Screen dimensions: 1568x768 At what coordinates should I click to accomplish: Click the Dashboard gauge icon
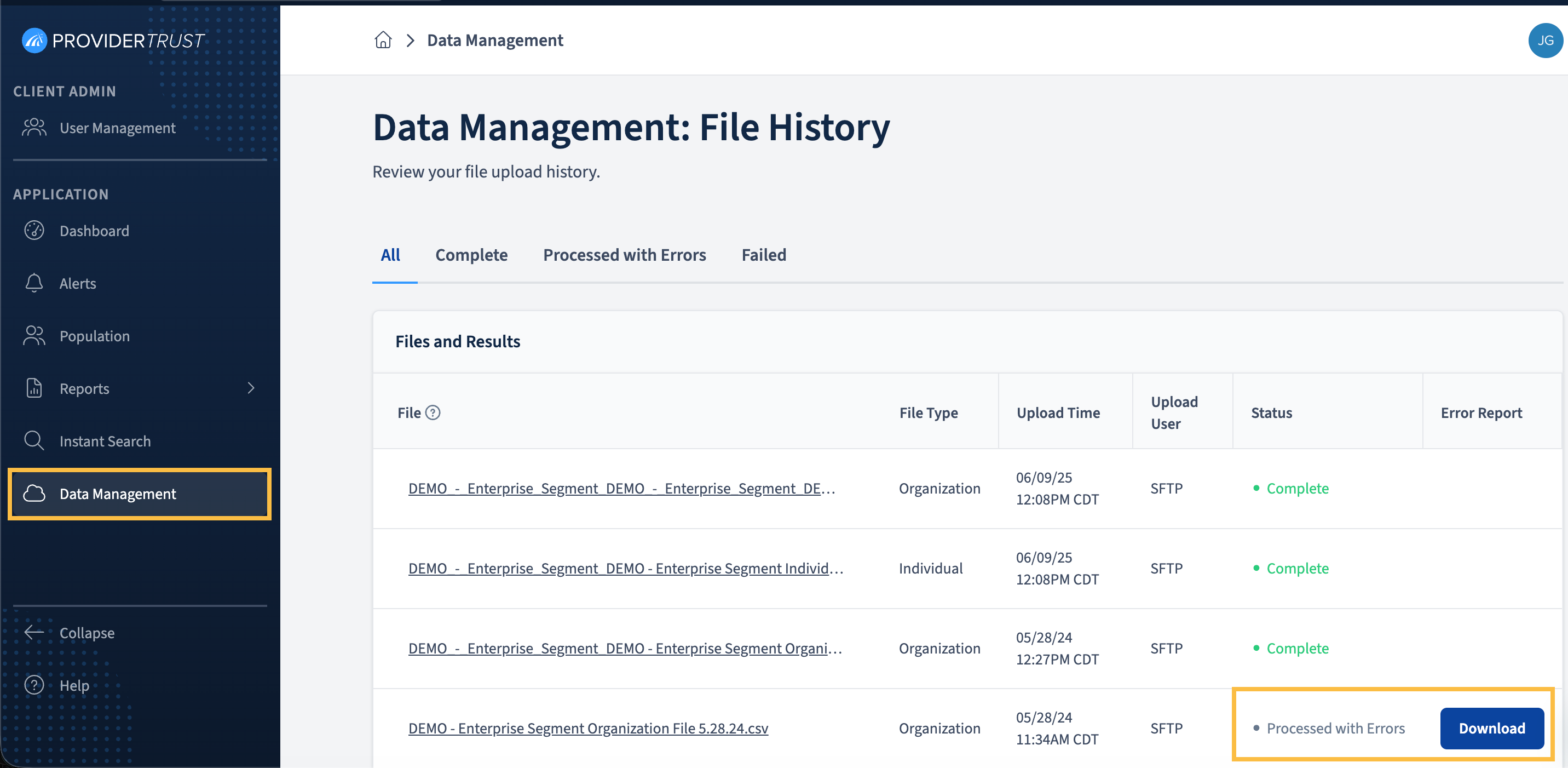[34, 230]
